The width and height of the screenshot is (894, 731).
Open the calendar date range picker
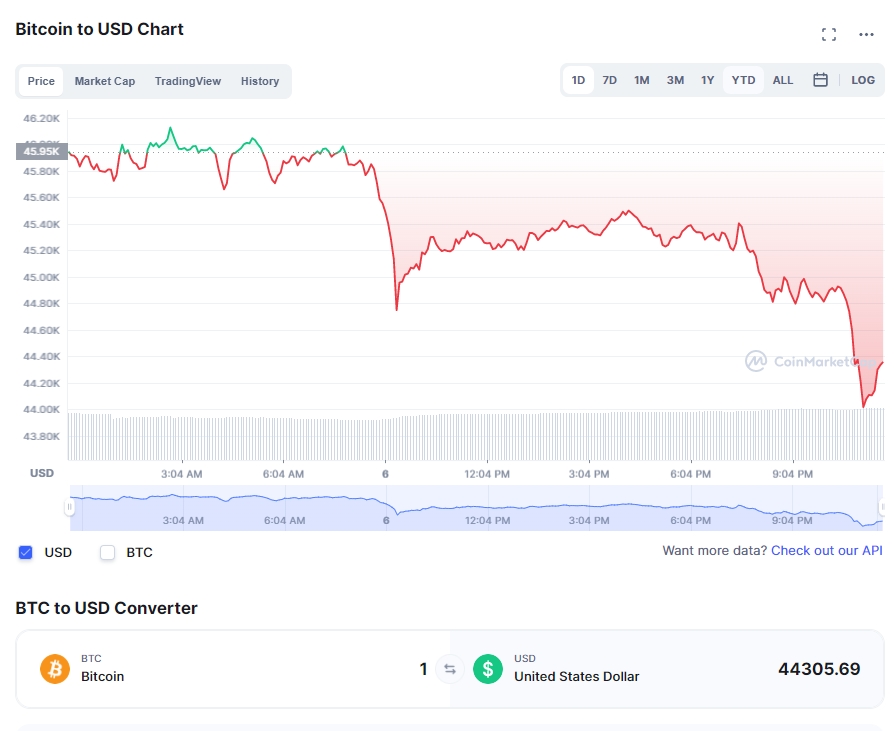pos(820,80)
